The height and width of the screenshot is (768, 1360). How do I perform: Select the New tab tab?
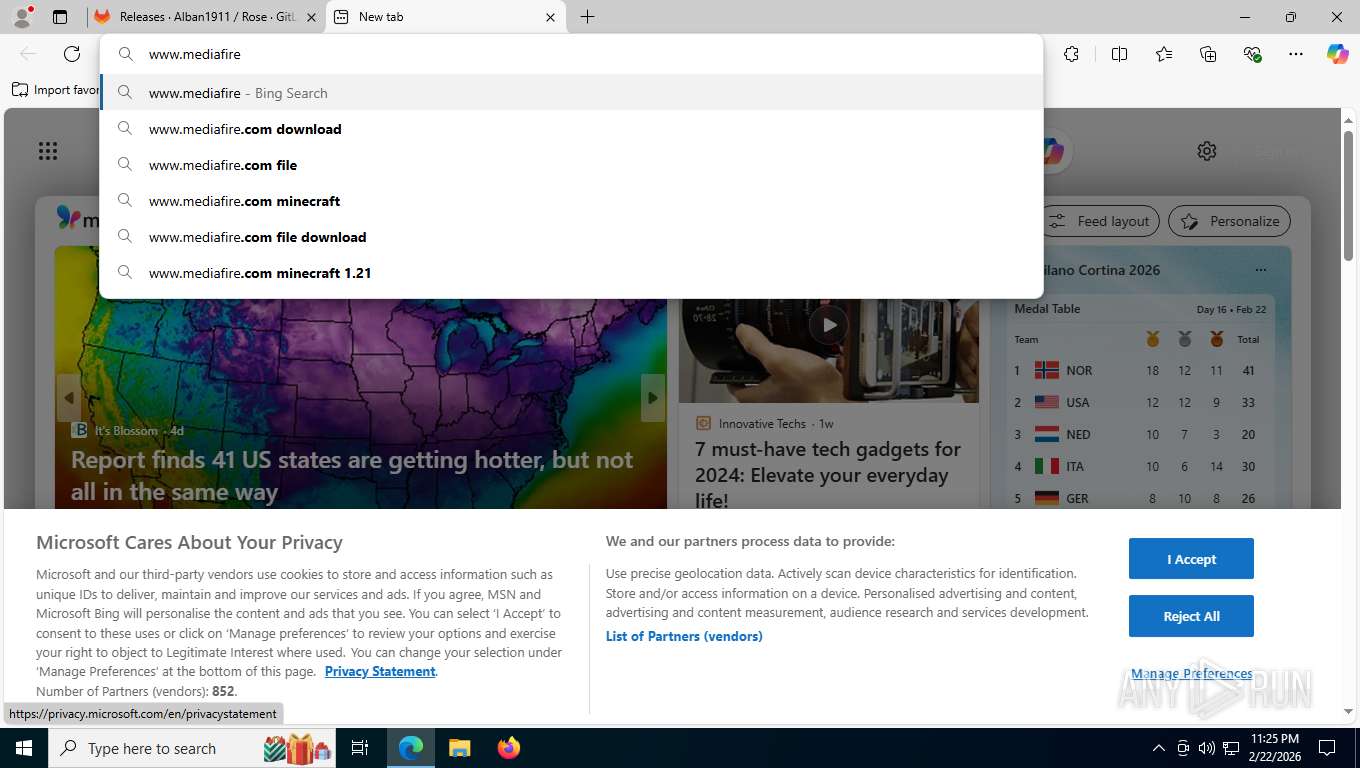tap(445, 17)
